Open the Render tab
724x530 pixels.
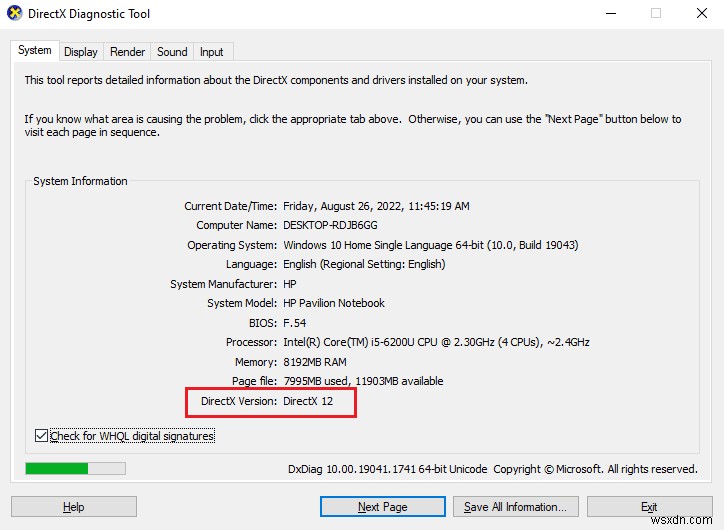coord(127,52)
